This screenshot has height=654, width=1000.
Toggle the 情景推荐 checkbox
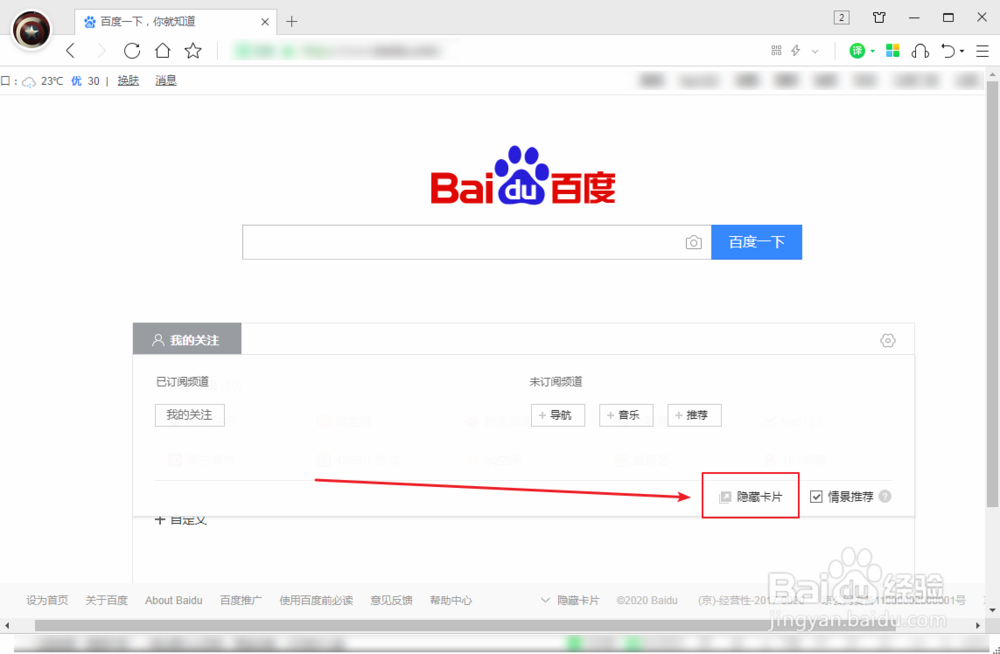point(816,497)
